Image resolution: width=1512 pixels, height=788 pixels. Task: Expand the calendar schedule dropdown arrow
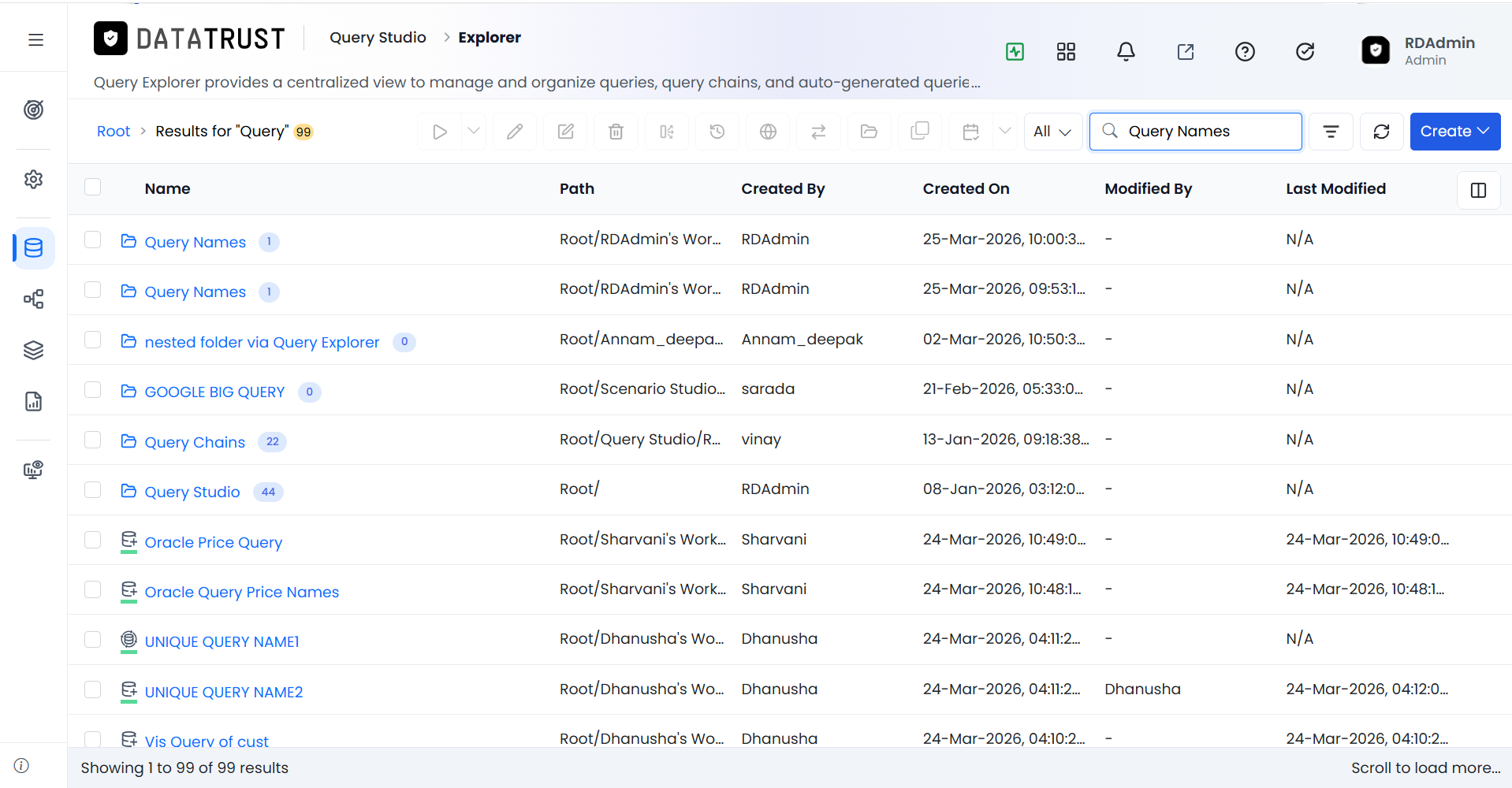1004,132
